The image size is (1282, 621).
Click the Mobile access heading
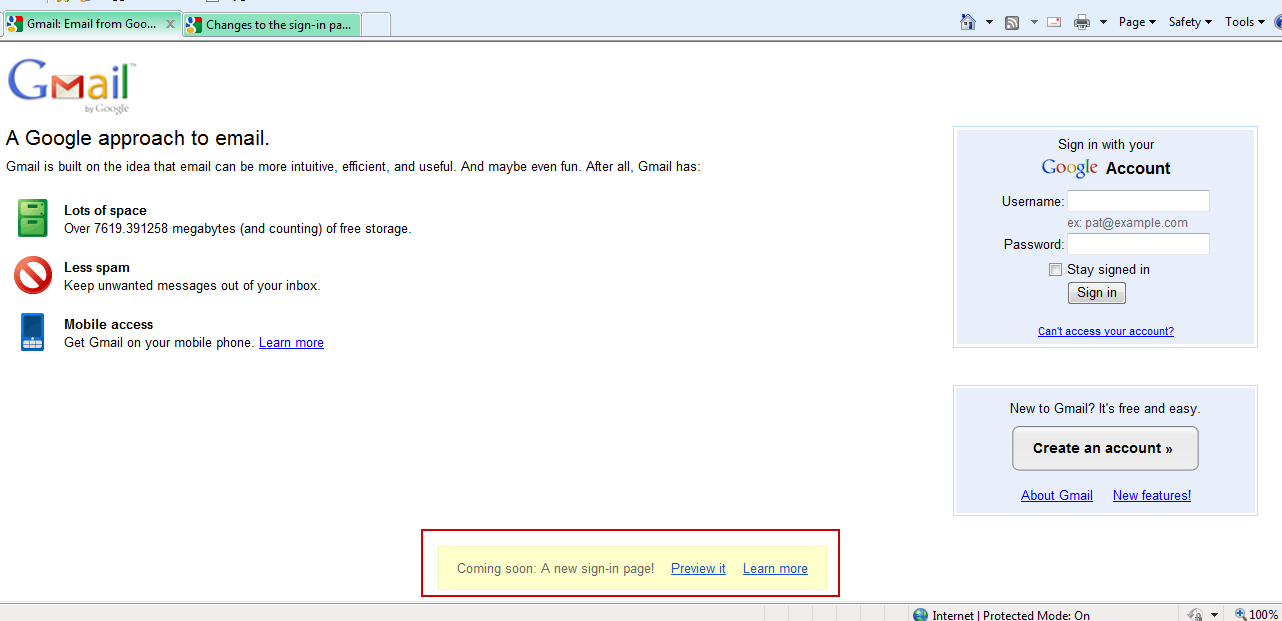click(x=108, y=324)
